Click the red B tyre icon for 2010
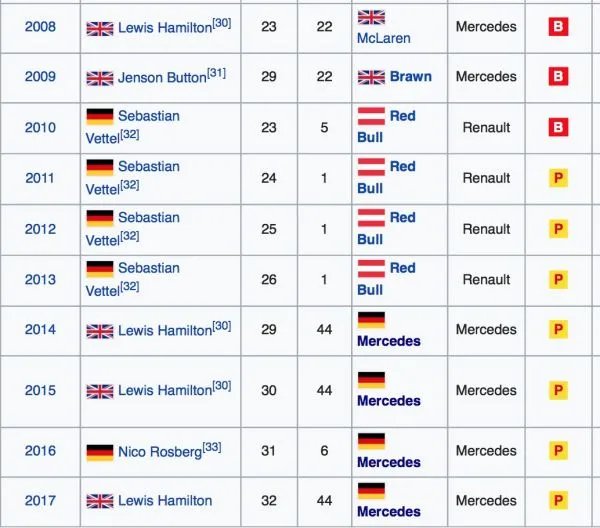This screenshot has width=600, height=528. coord(558,127)
